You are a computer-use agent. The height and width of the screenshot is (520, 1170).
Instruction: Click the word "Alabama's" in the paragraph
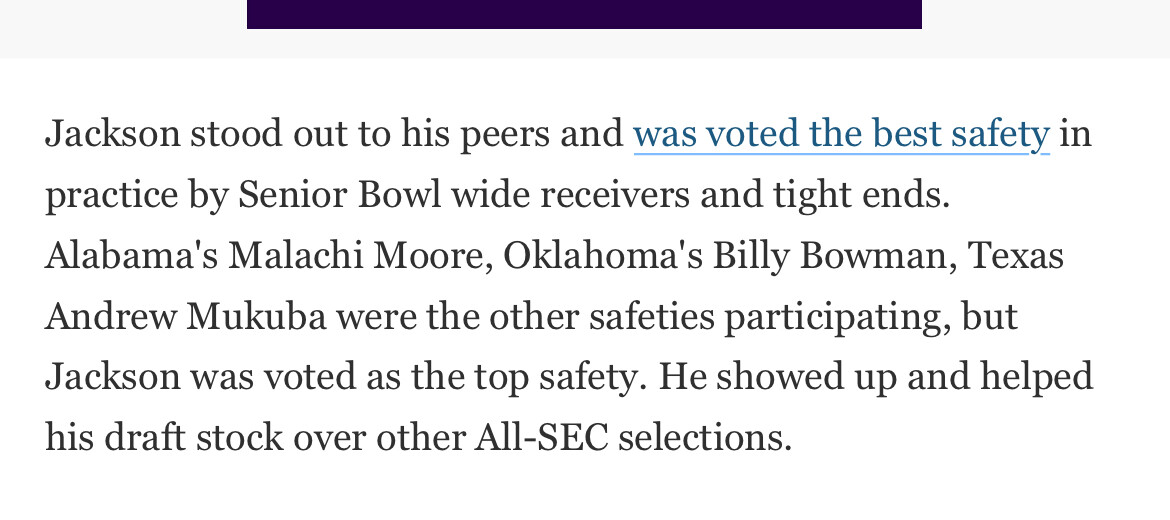pyautogui.click(x=131, y=256)
